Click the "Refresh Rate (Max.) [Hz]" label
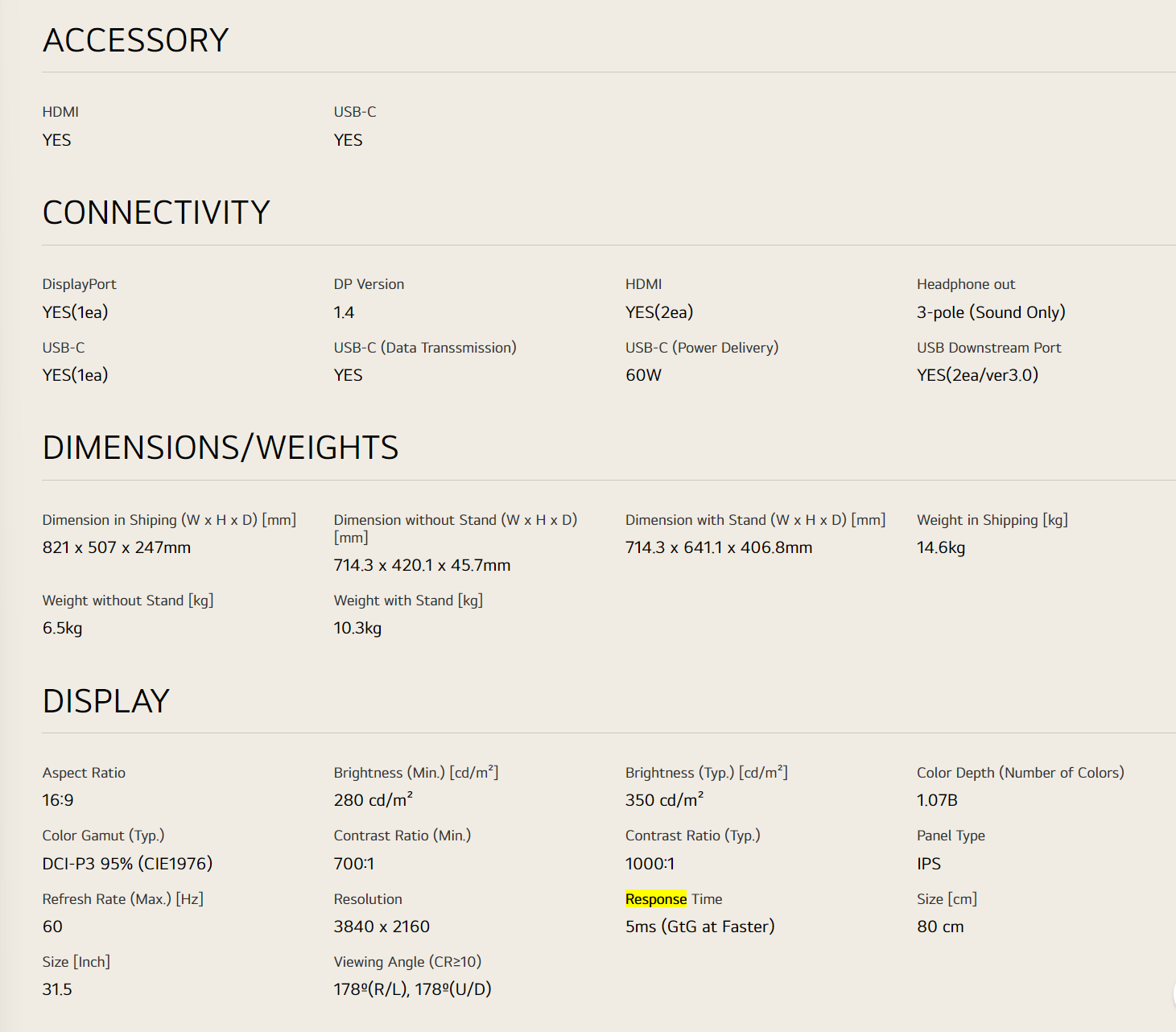 123,899
